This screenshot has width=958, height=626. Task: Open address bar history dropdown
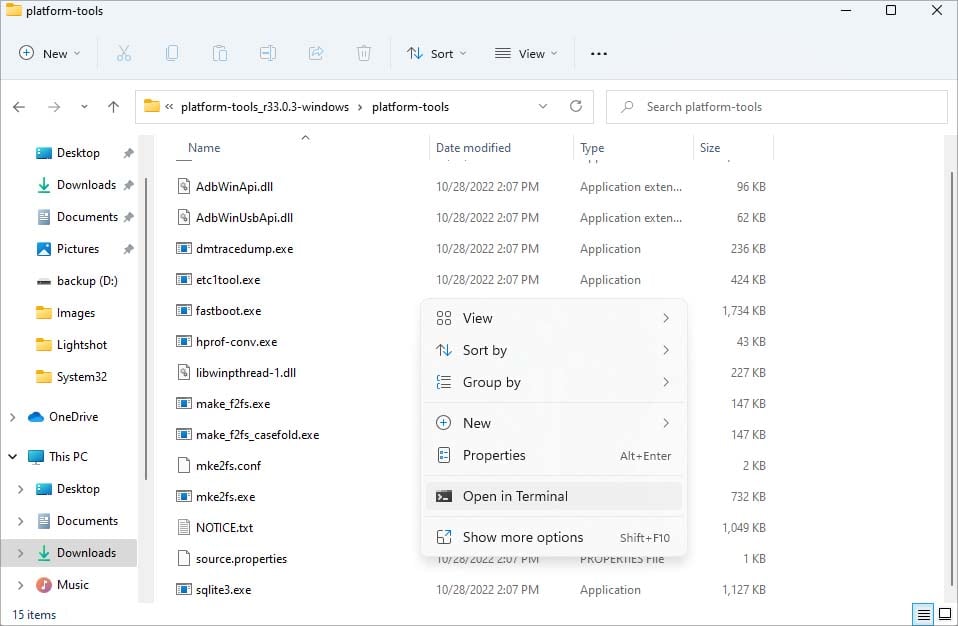pos(543,106)
